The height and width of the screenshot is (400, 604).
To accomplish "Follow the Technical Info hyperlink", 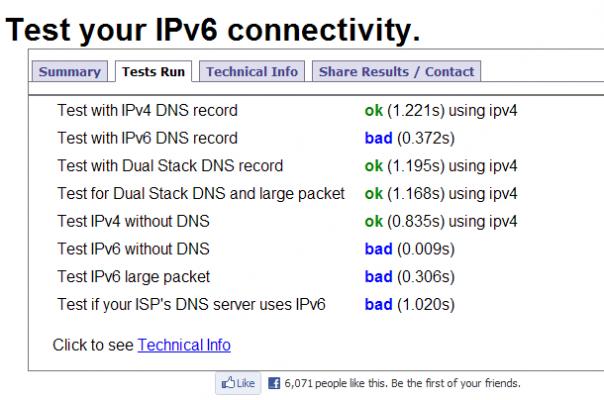I will coord(184,345).
